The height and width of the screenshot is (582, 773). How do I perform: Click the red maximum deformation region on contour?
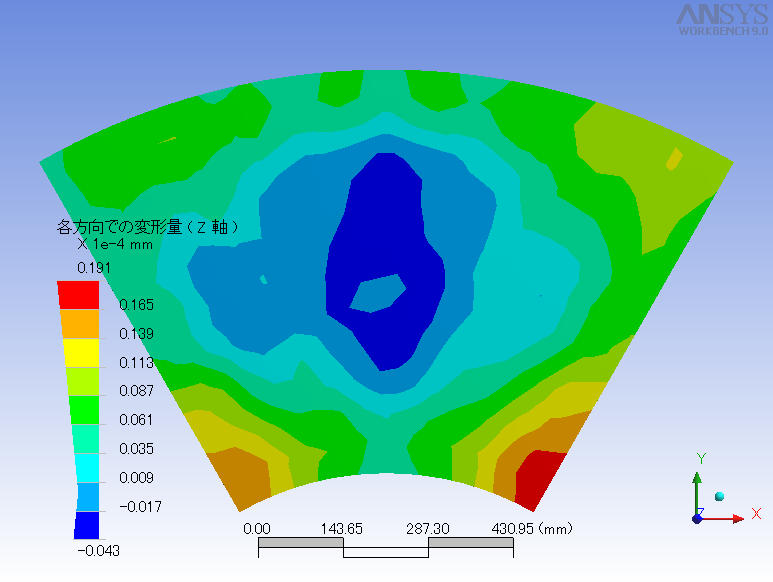click(x=538, y=478)
